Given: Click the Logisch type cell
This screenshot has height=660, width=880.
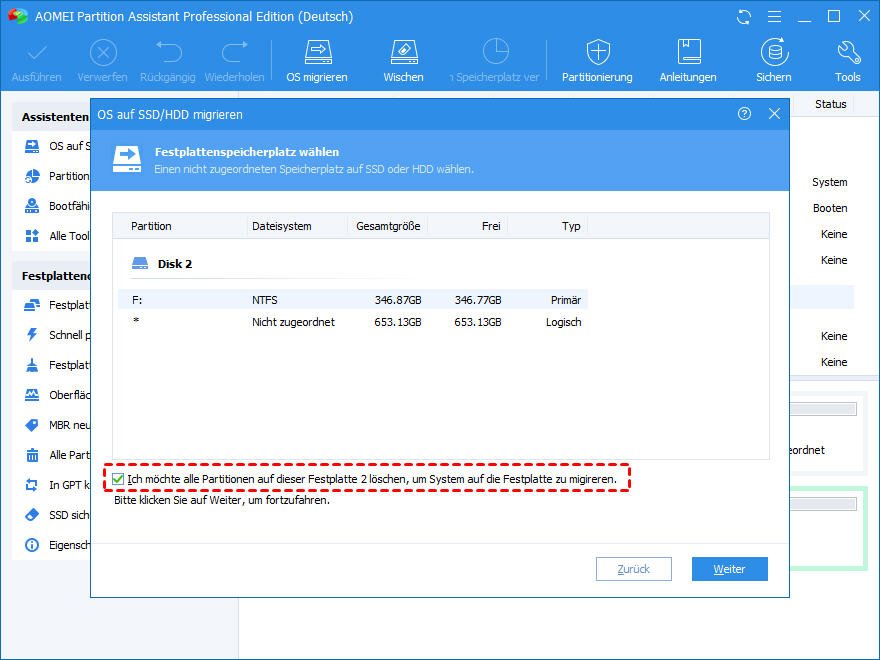Looking at the screenshot, I should 563,322.
